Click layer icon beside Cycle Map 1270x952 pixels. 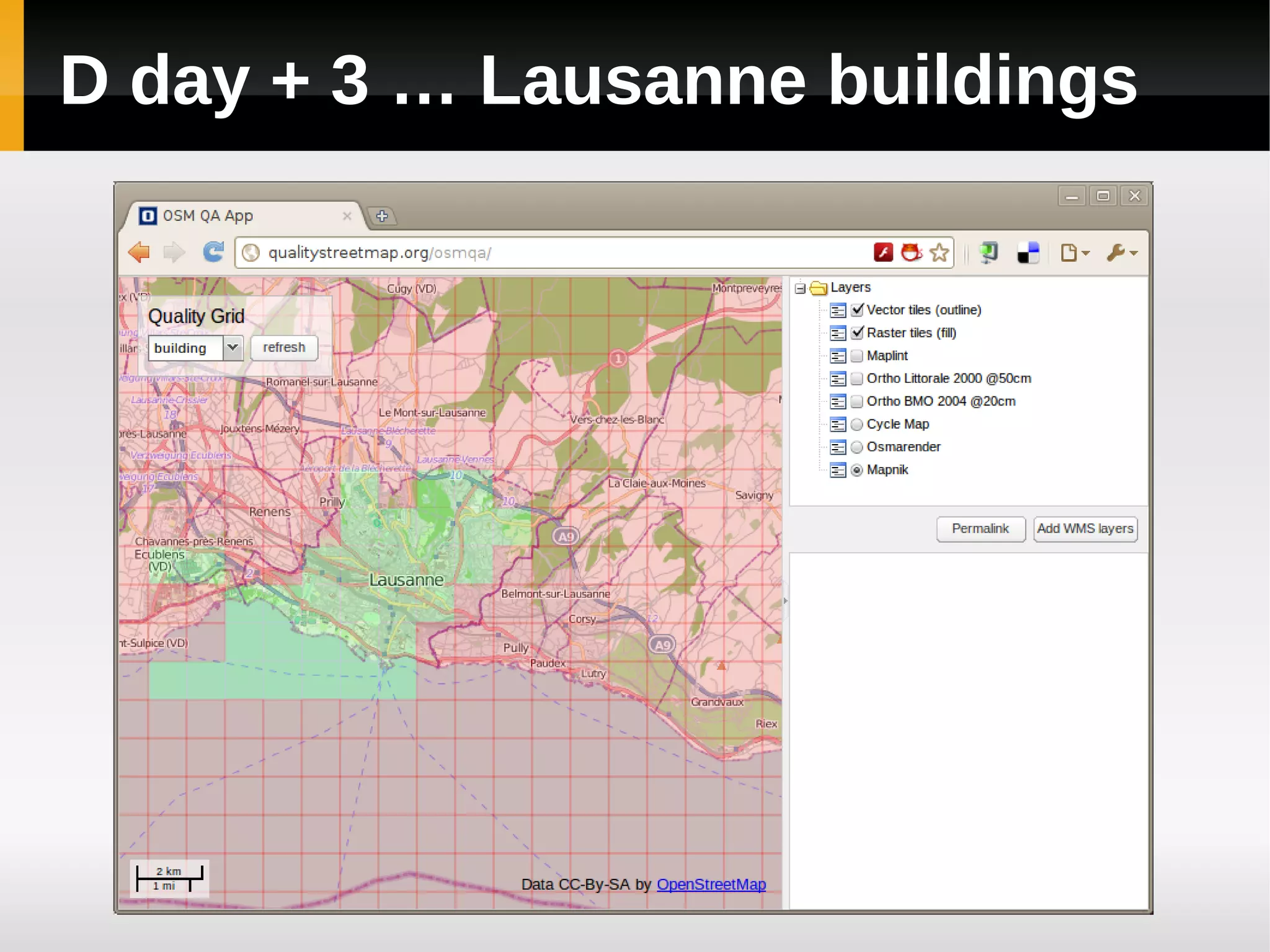pos(838,424)
